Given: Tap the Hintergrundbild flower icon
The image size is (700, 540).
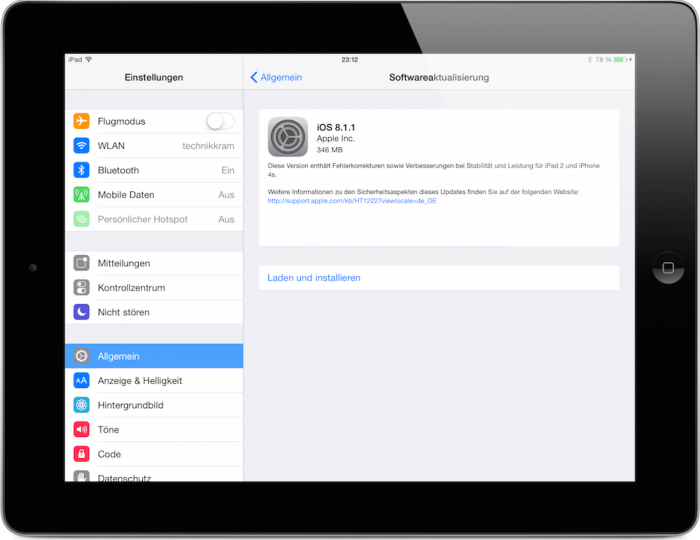Looking at the screenshot, I should pyautogui.click(x=82, y=405).
